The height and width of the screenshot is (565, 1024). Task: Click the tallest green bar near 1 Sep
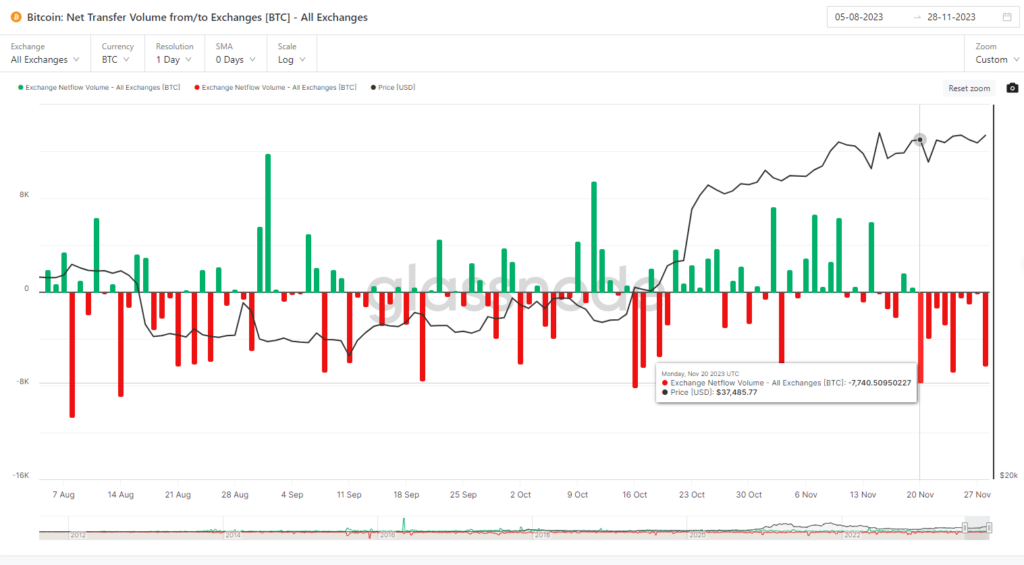[268, 223]
